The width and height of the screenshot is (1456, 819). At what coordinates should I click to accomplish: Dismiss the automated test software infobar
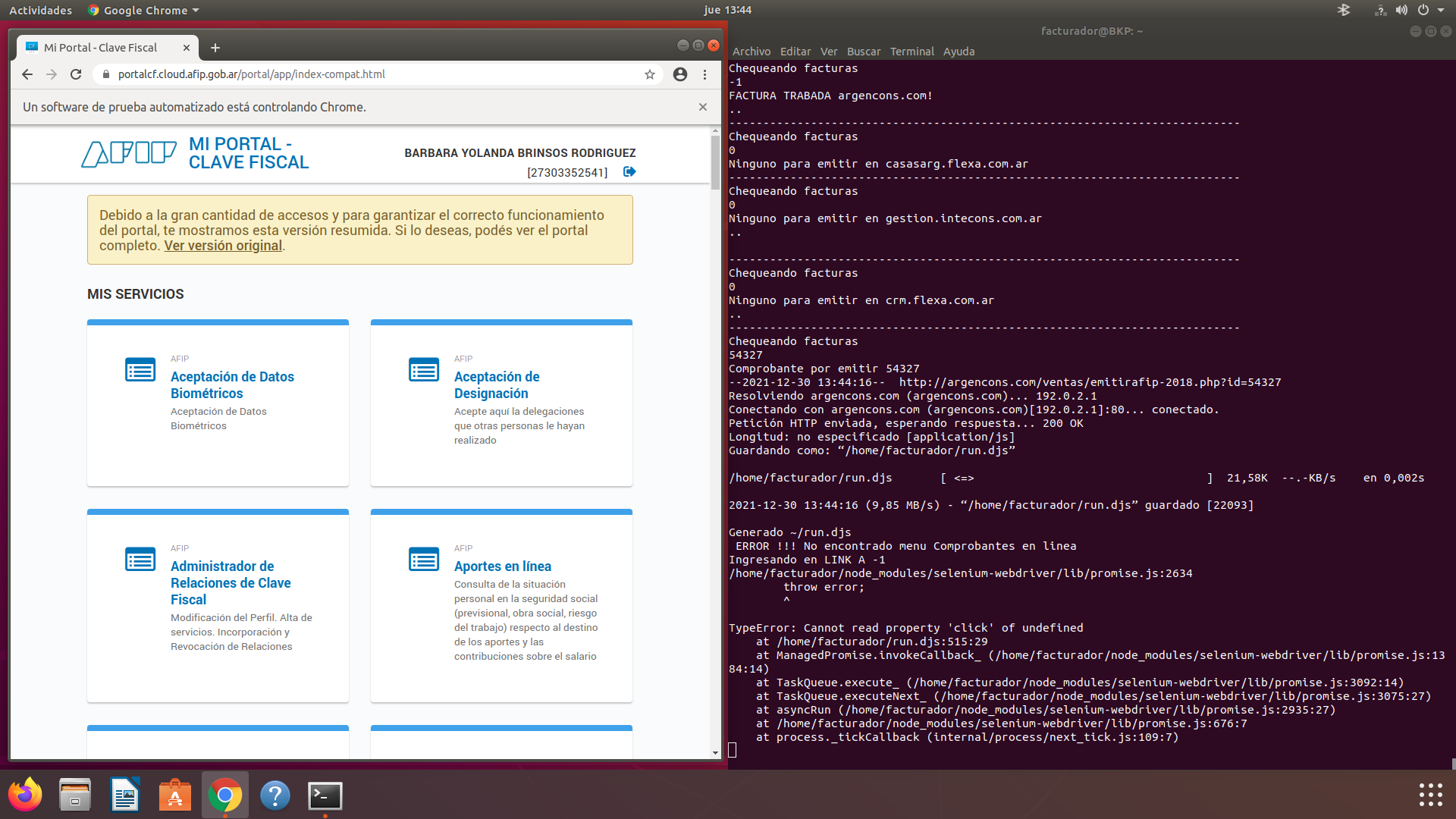pyautogui.click(x=703, y=107)
